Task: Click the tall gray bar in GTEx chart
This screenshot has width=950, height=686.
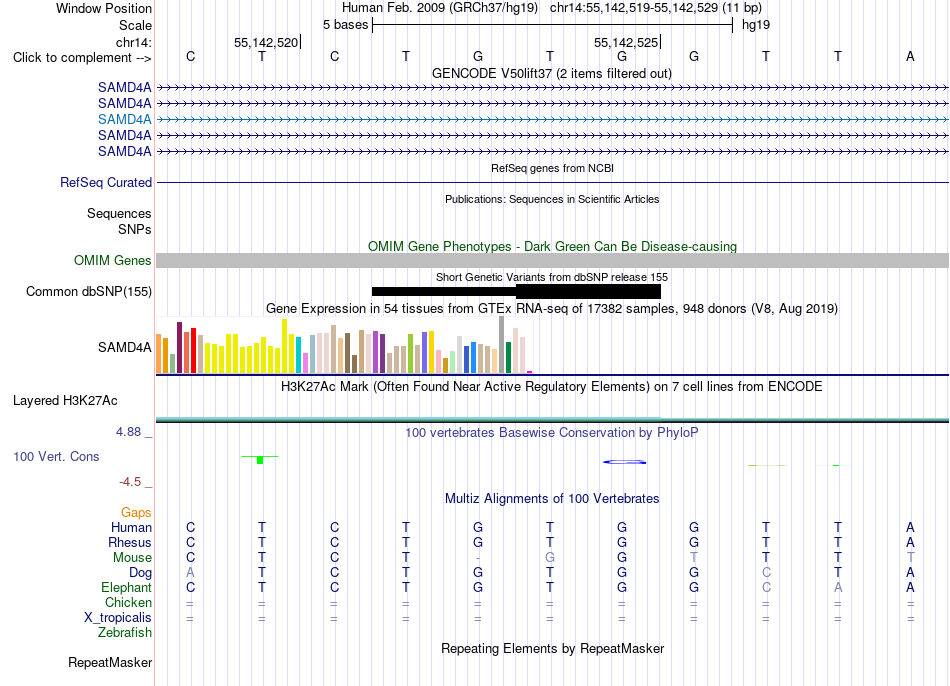Action: click(x=502, y=344)
